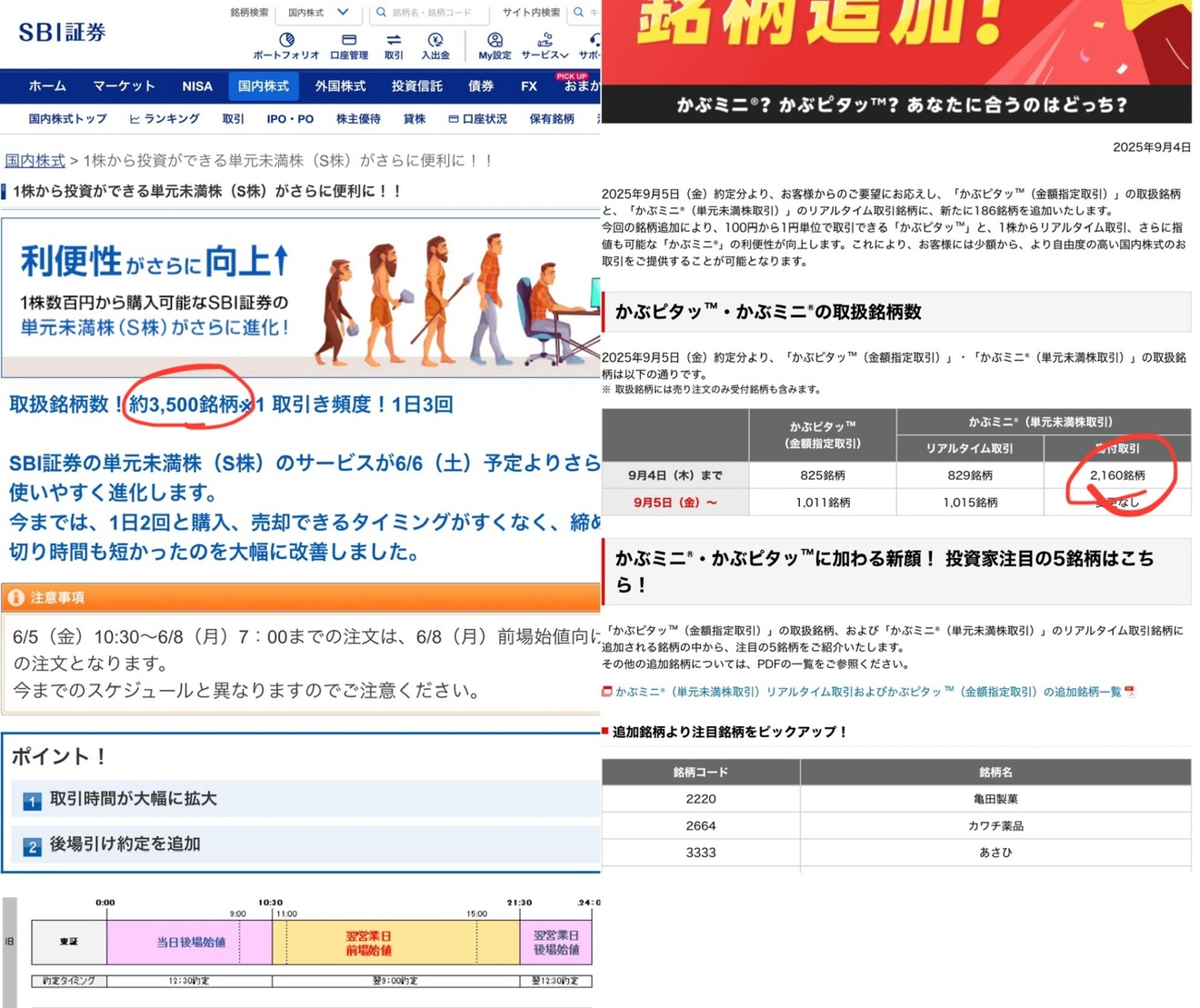Open the ポートフォリオ icon
Image resolution: width=1200 pixels, height=1008 pixels.
(x=285, y=40)
